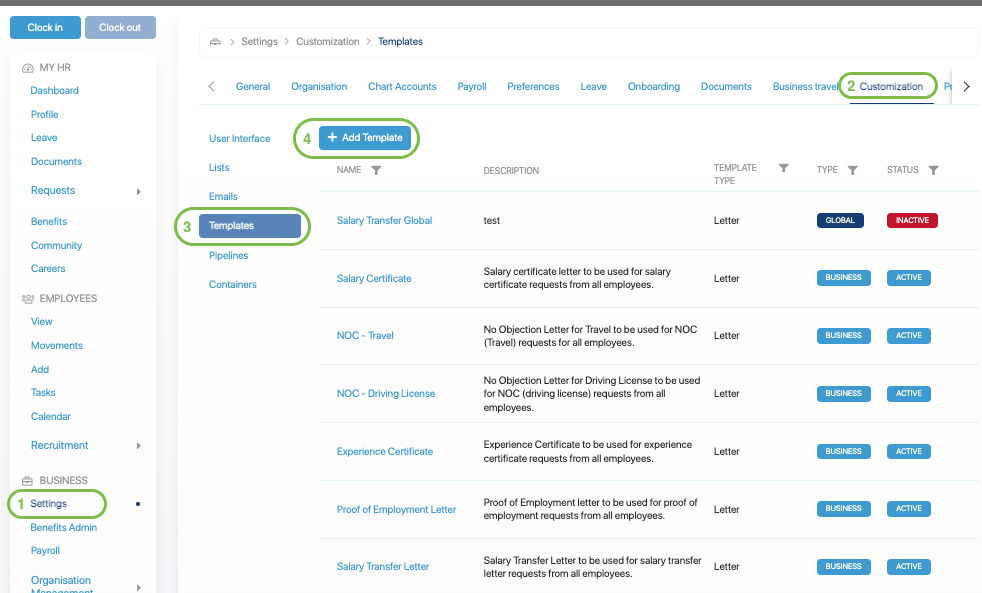Switch to the Payroll tab
This screenshot has height=593, width=982.
[x=471, y=87]
